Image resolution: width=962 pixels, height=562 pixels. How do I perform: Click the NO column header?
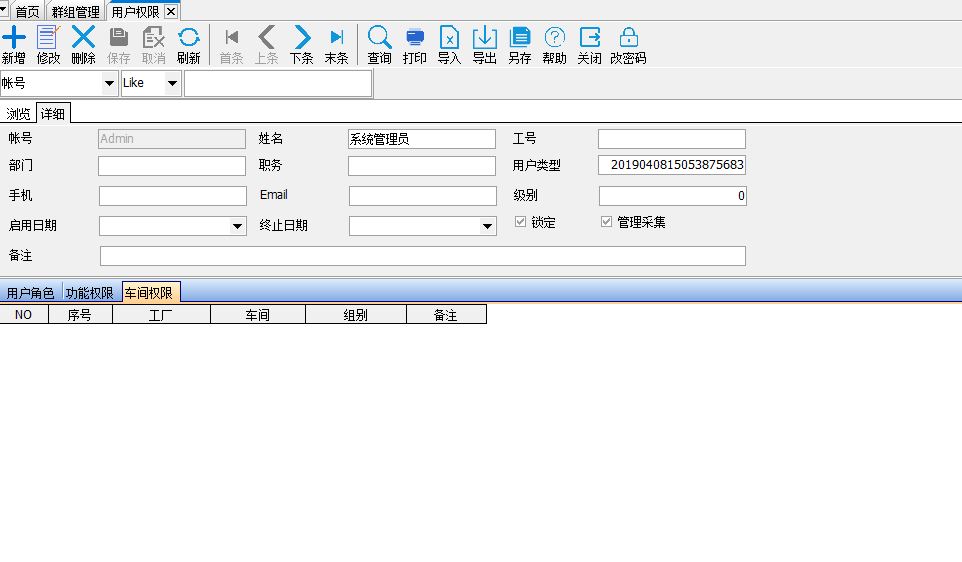(x=24, y=315)
